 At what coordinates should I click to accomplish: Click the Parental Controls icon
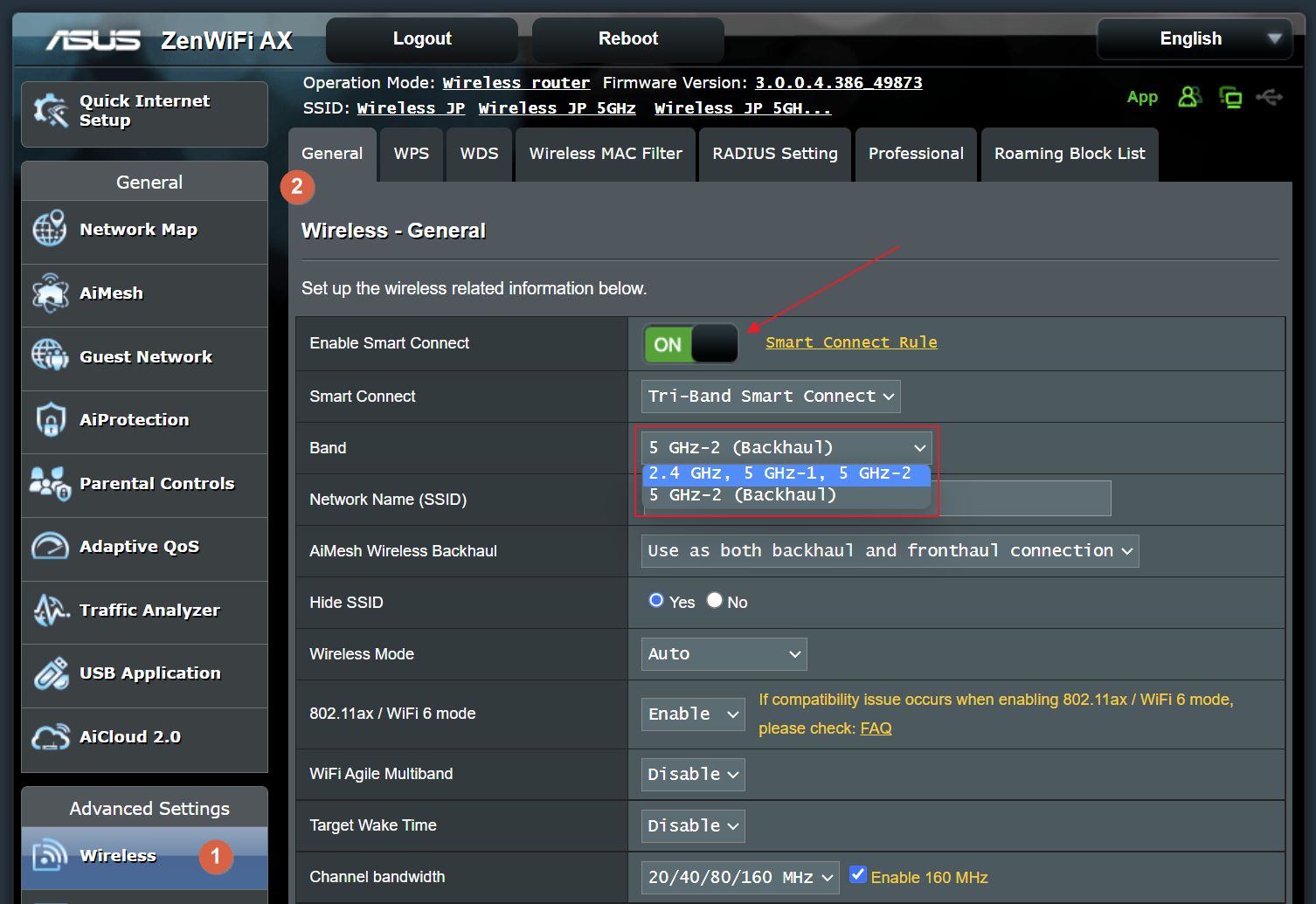click(50, 483)
